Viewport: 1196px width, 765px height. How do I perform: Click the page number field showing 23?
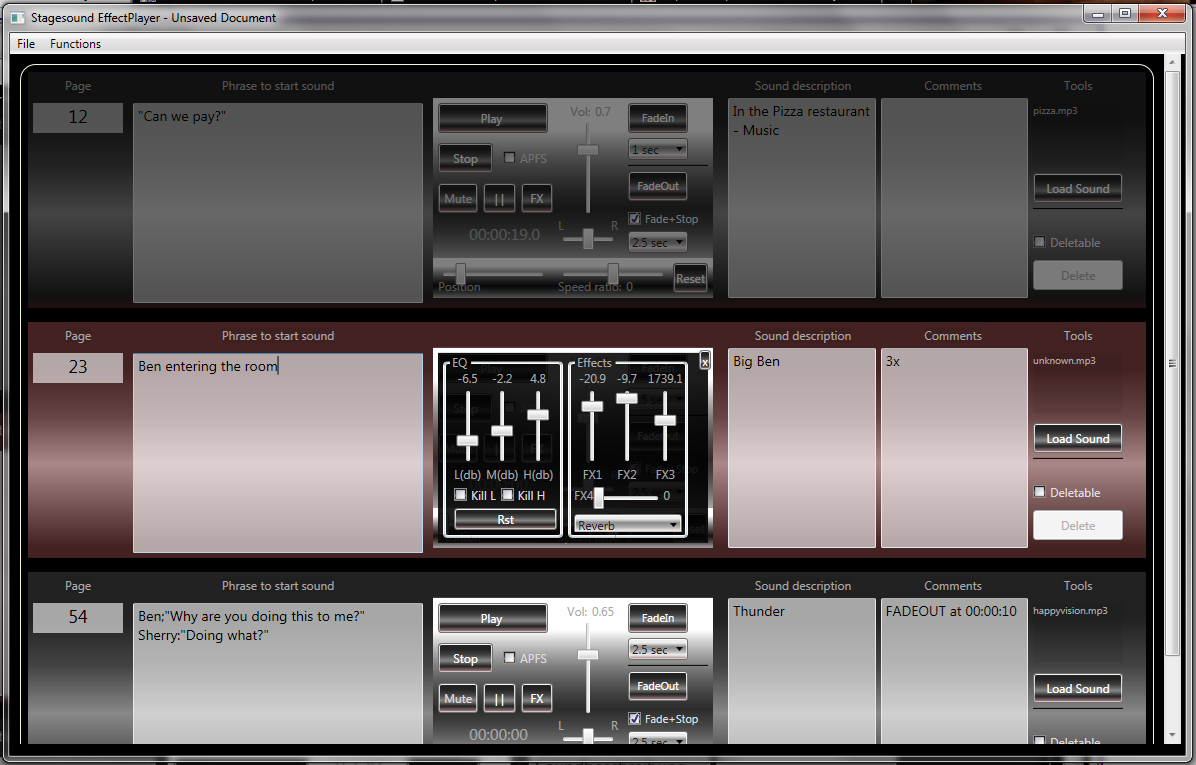point(78,368)
